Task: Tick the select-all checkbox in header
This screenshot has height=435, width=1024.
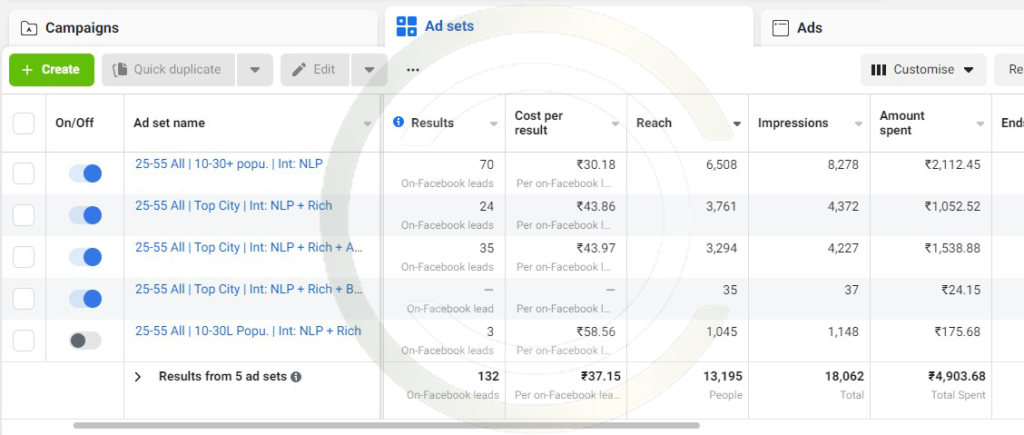Action: pyautogui.click(x=23, y=123)
